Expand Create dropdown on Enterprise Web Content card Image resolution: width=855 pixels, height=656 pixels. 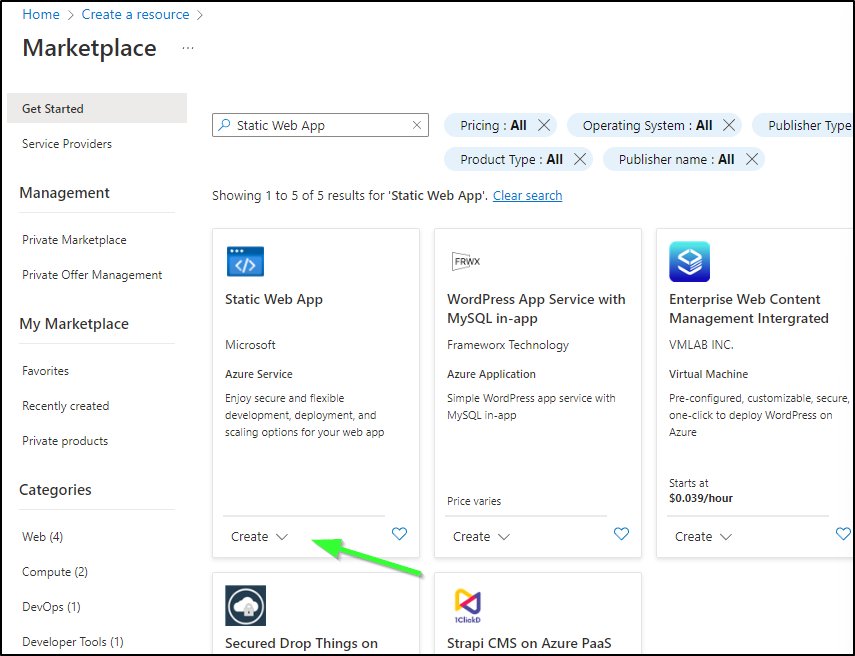703,537
